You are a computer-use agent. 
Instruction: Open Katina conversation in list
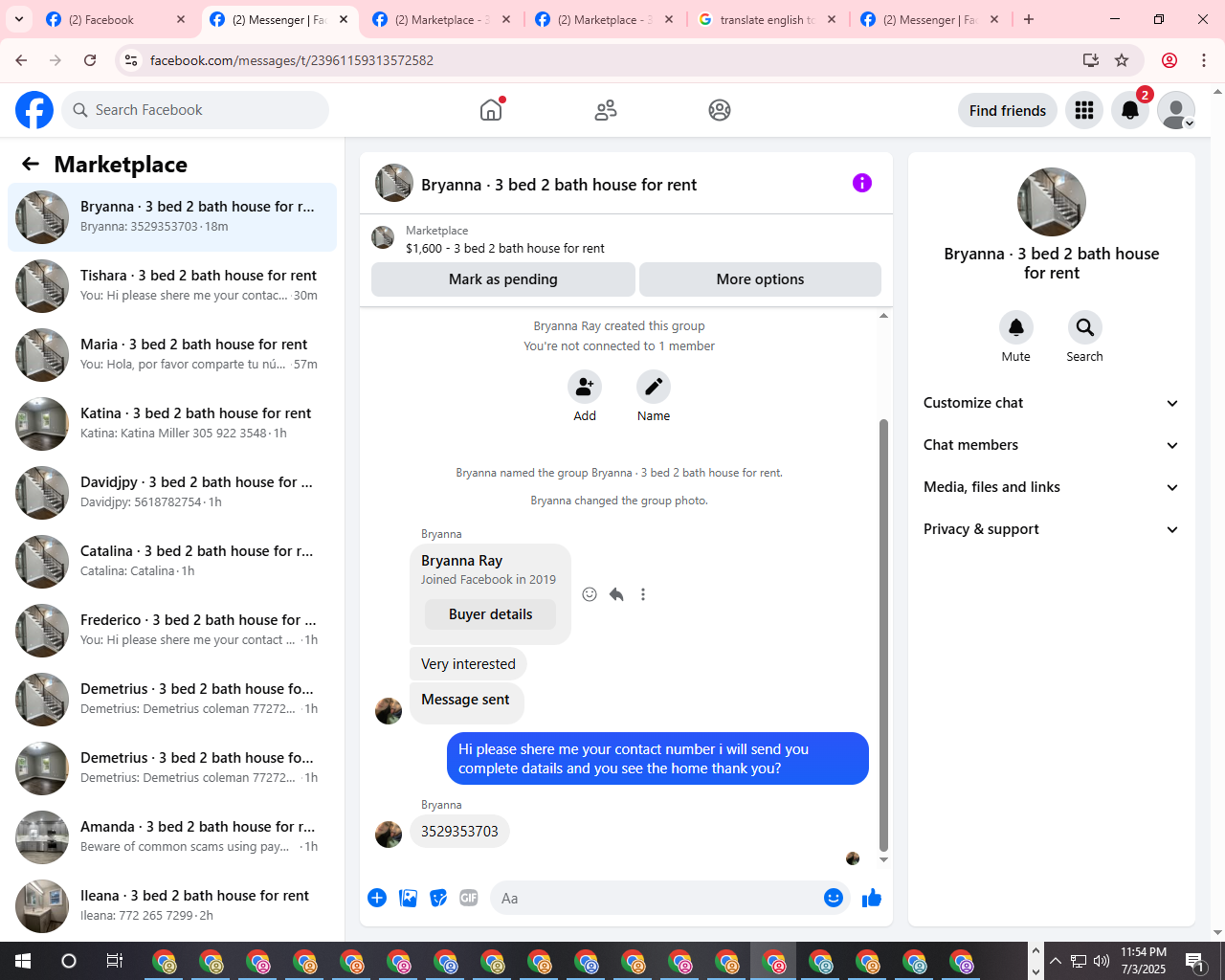(x=172, y=424)
